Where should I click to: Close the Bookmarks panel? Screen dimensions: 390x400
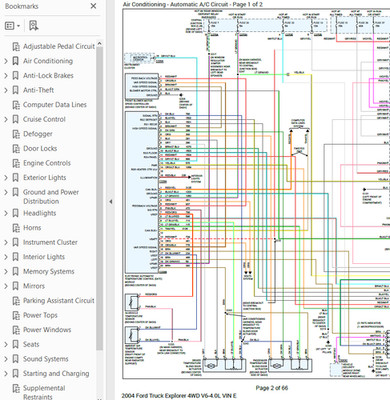93,6
